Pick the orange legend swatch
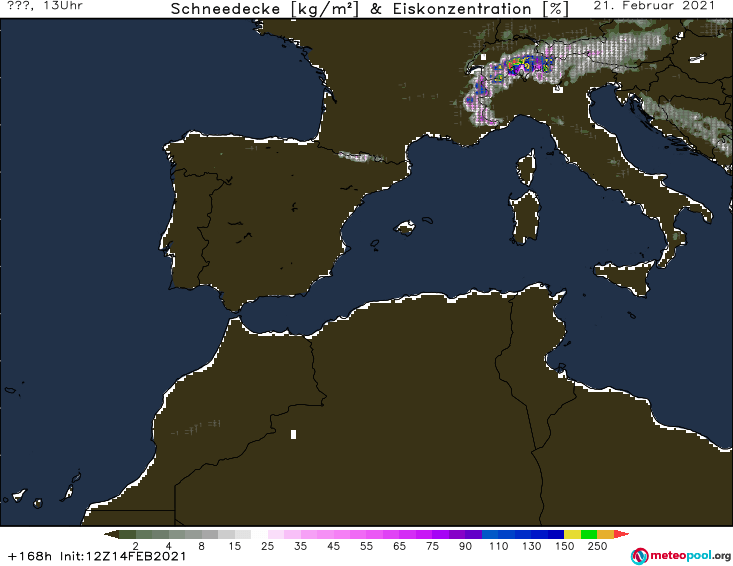This screenshot has height=566, width=733. click(x=605, y=534)
